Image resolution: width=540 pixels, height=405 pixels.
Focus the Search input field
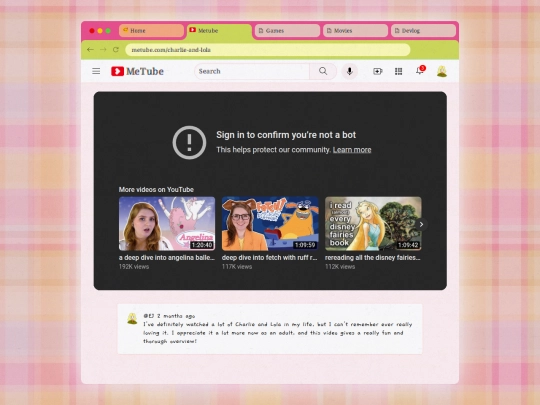coord(252,71)
